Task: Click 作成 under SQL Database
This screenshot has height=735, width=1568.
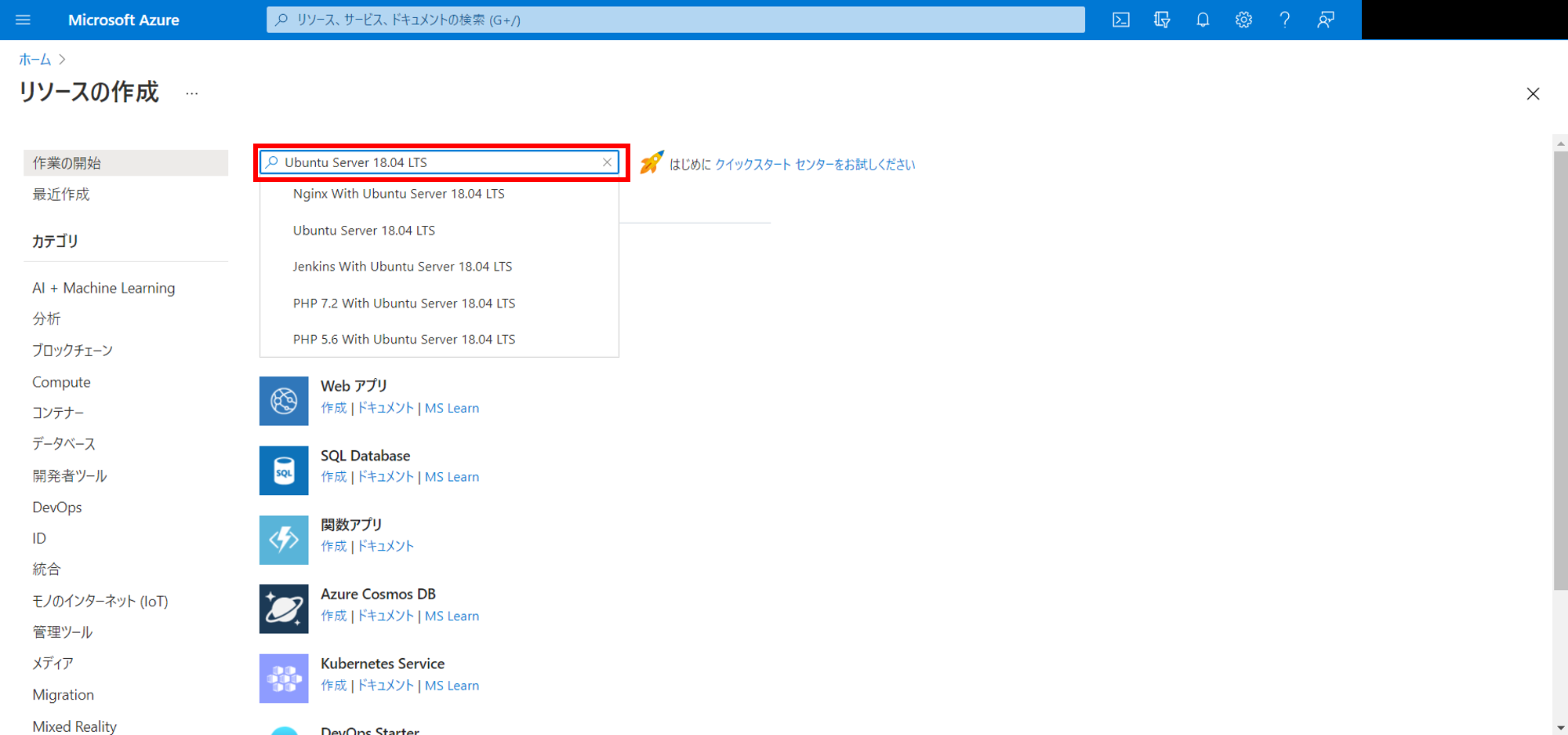Action: click(x=333, y=477)
